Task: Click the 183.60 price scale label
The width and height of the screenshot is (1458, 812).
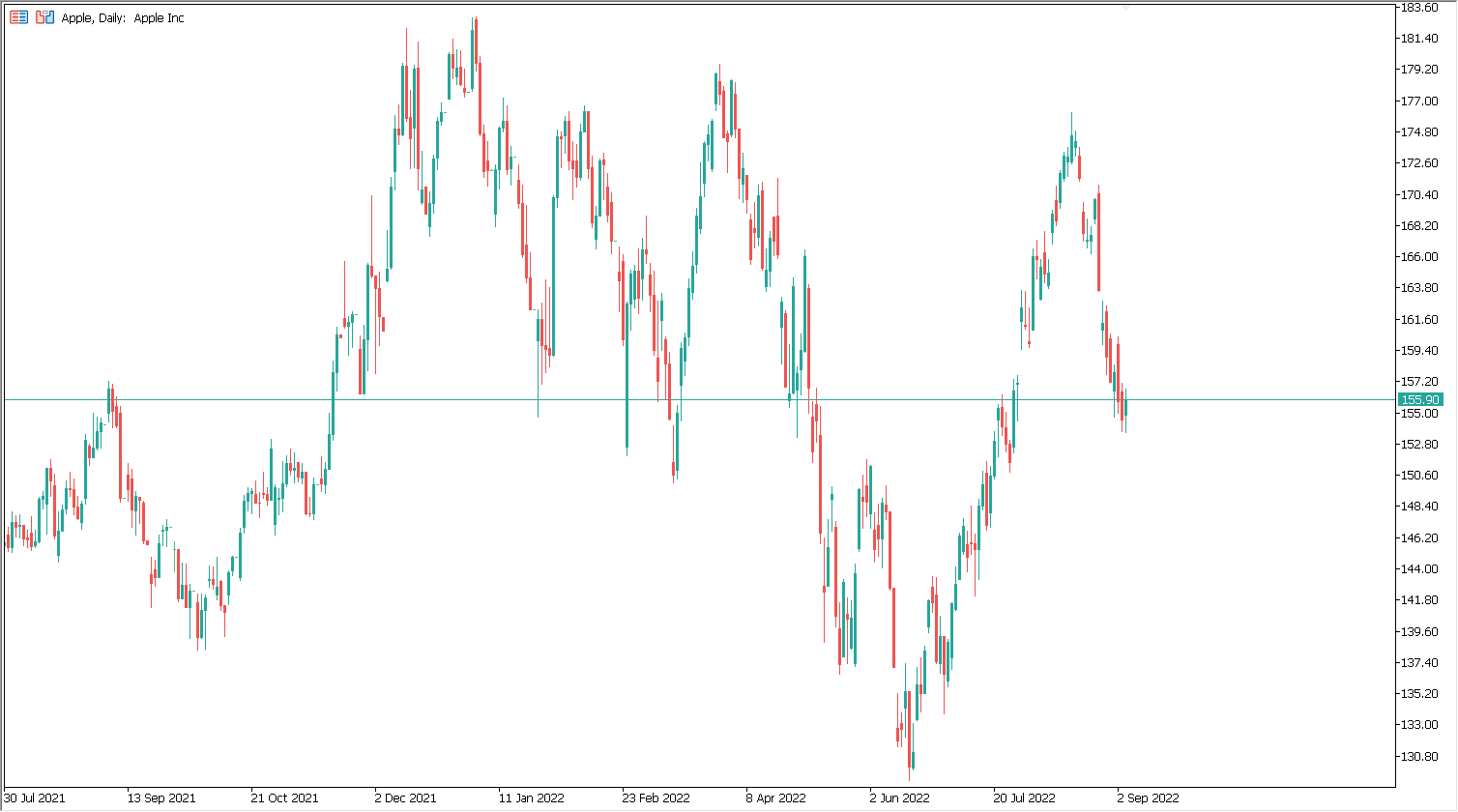Action: 1420,7
